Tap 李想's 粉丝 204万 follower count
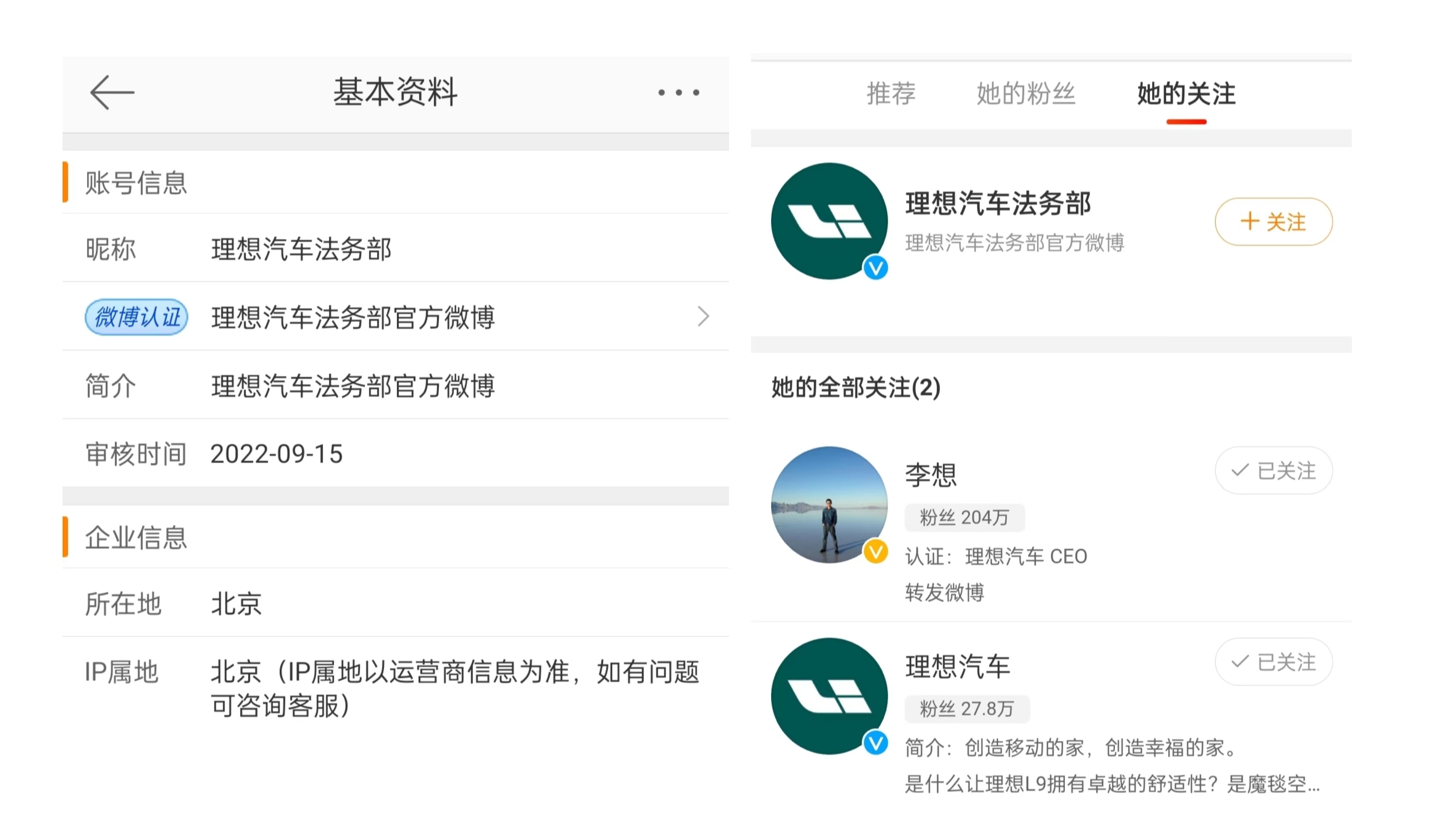The width and height of the screenshot is (1456, 840). click(964, 518)
